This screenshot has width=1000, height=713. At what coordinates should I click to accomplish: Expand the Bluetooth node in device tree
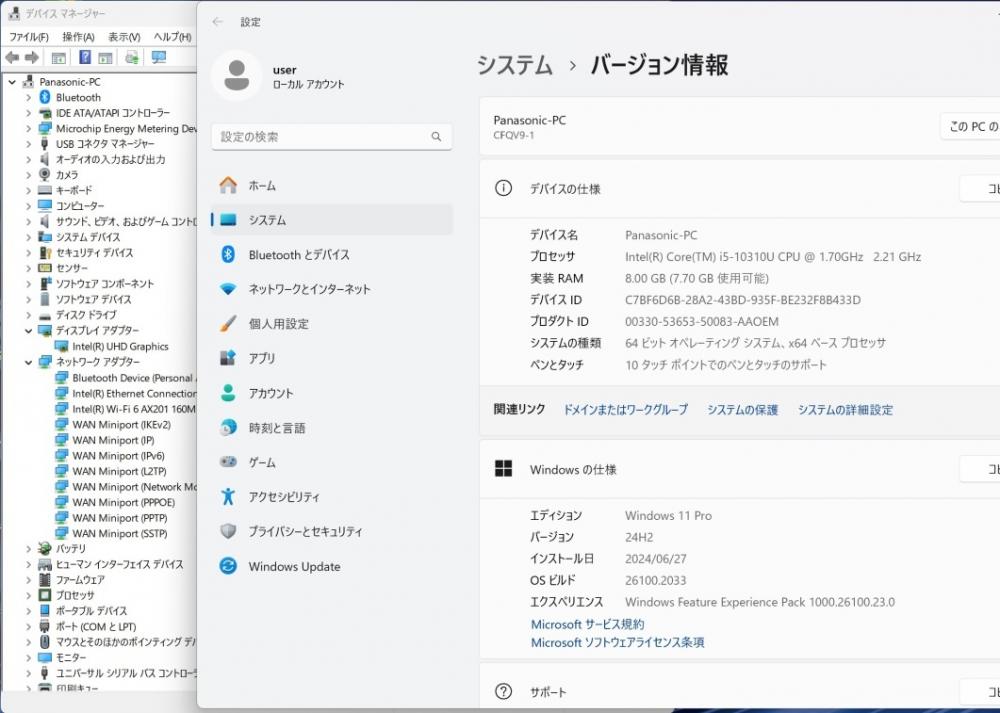coord(28,98)
